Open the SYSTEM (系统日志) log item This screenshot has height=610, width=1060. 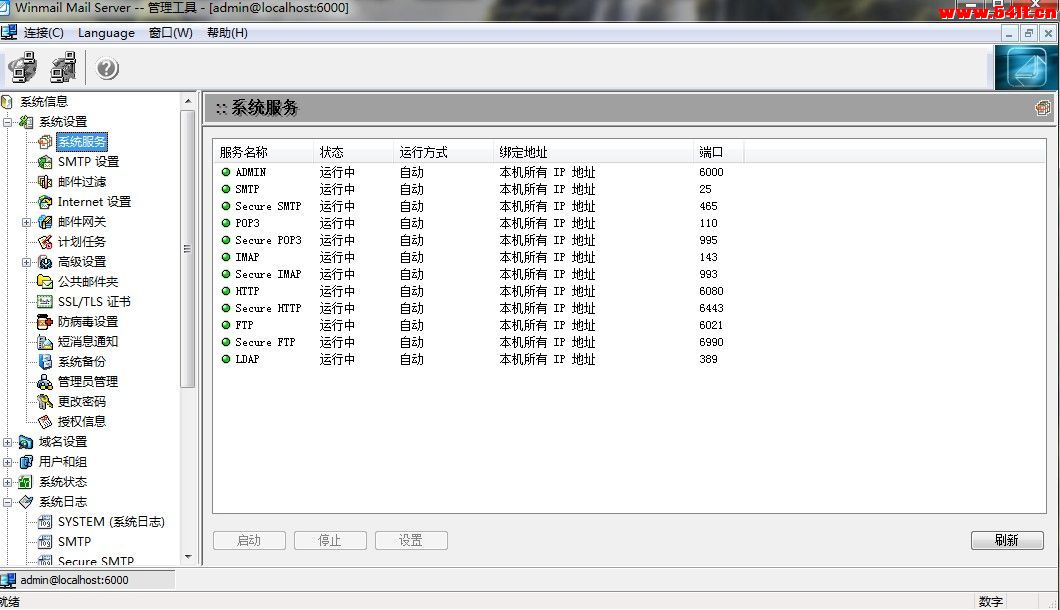coord(111,522)
